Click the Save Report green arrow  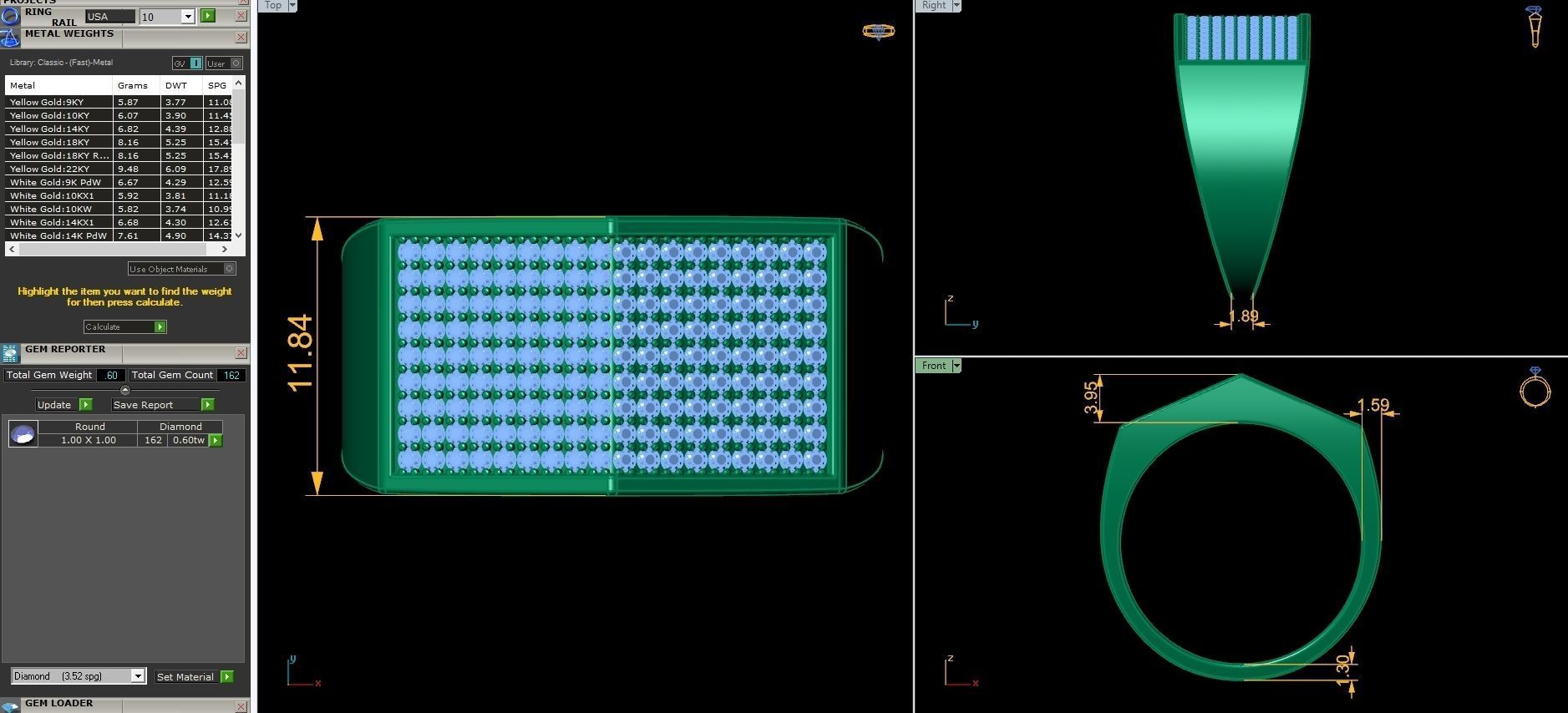(207, 405)
